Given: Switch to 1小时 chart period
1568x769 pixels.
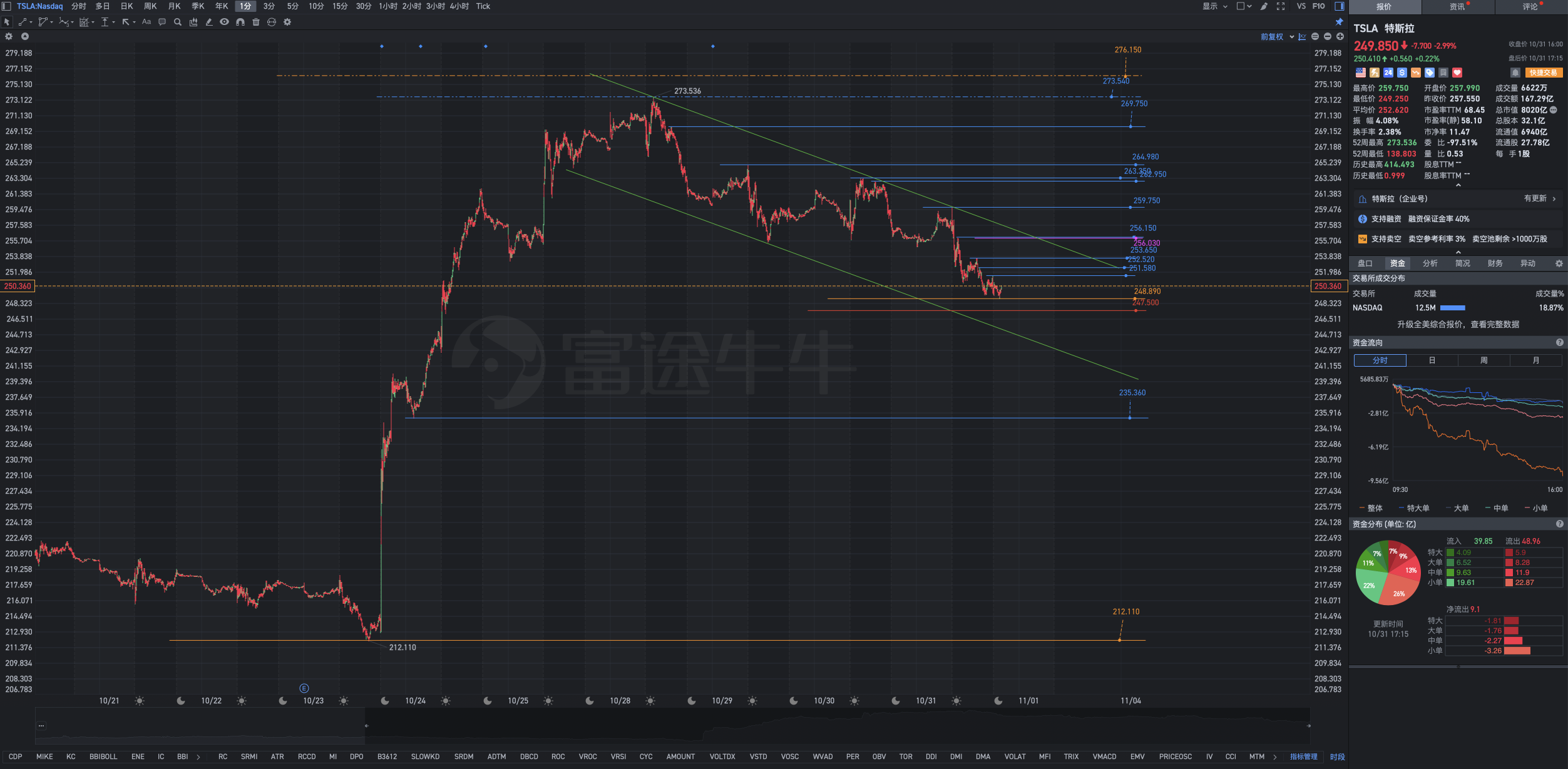Looking at the screenshot, I should tap(388, 6).
